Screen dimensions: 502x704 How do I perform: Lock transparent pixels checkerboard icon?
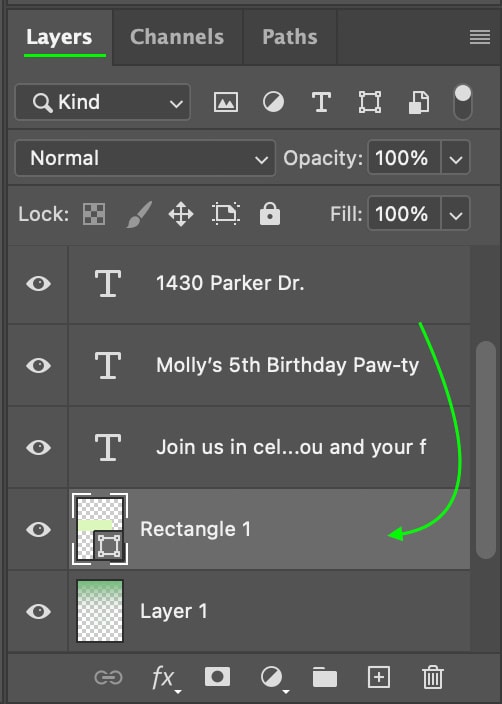94,214
